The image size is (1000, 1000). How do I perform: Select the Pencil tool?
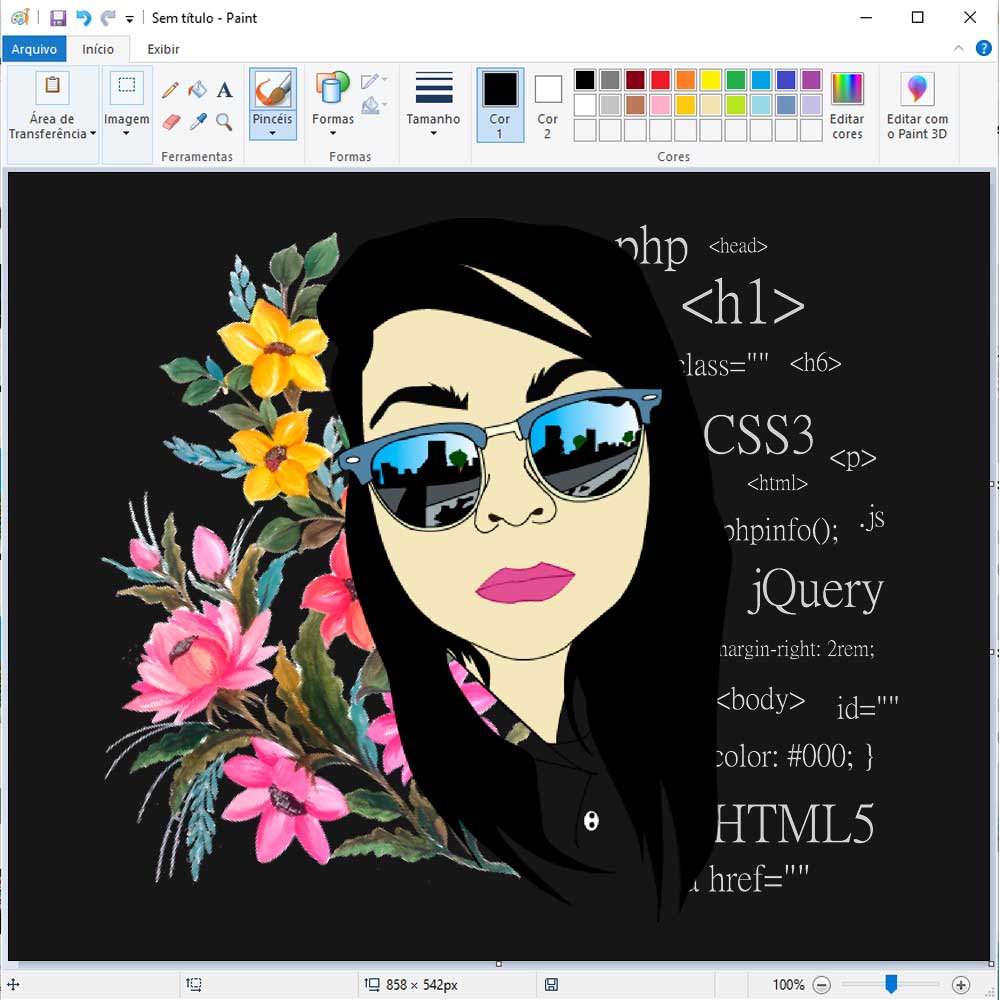point(171,90)
